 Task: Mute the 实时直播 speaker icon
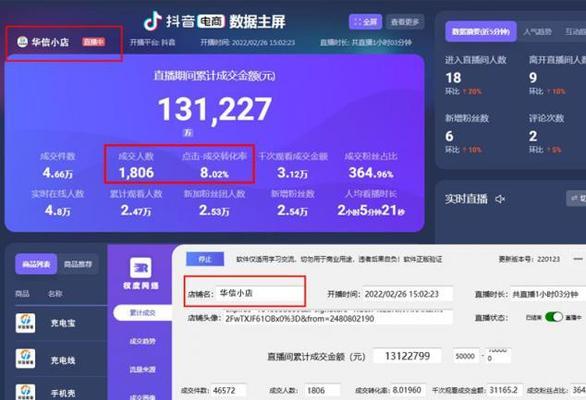[x=500, y=199]
